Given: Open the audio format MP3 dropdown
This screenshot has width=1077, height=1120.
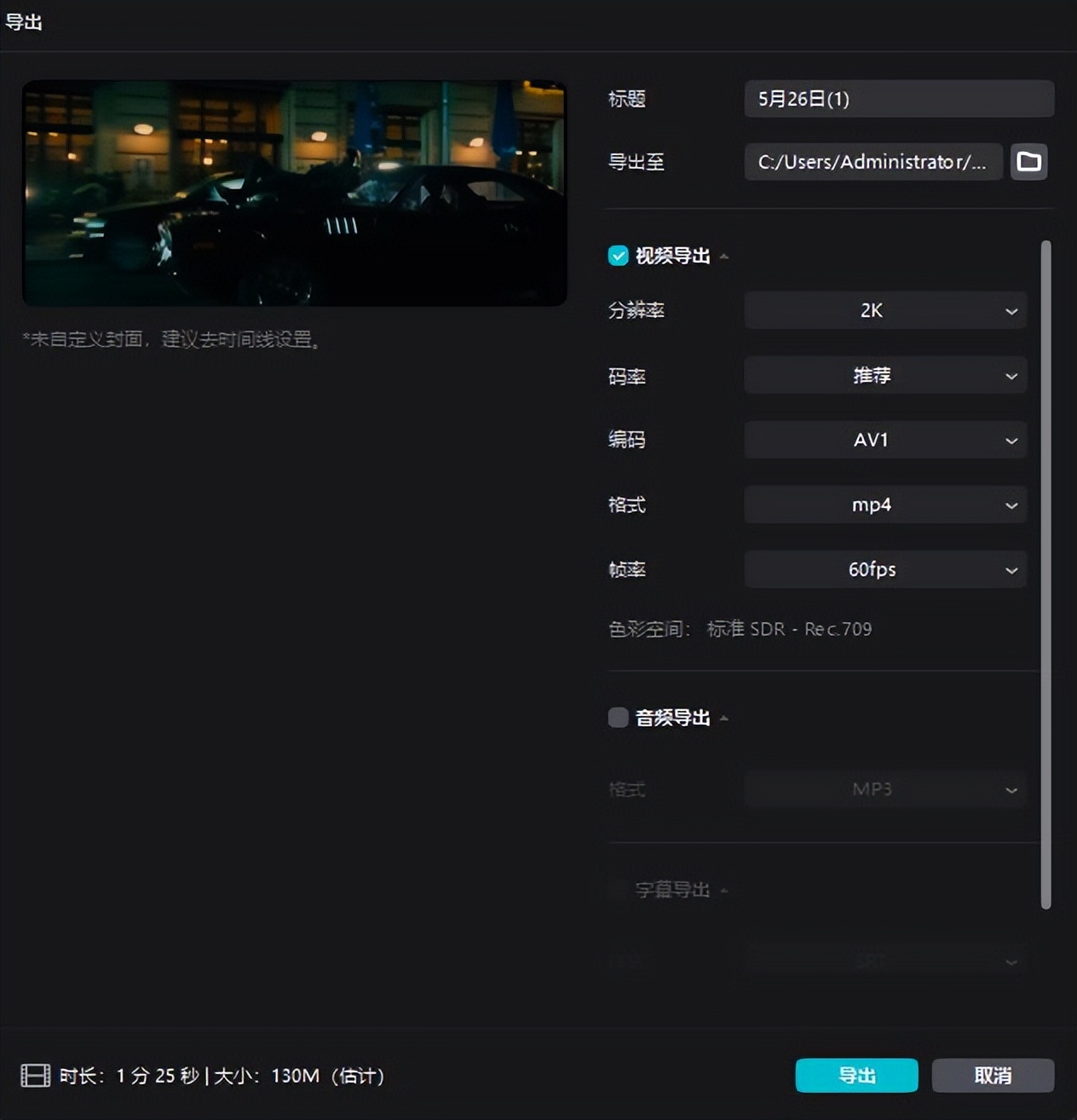Looking at the screenshot, I should point(884,788).
